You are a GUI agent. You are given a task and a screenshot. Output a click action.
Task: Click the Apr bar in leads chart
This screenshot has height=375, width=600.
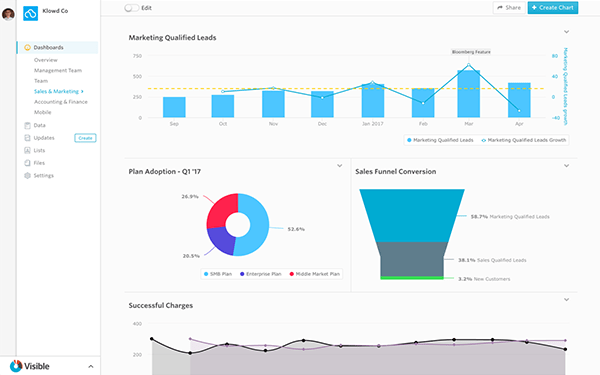519,100
